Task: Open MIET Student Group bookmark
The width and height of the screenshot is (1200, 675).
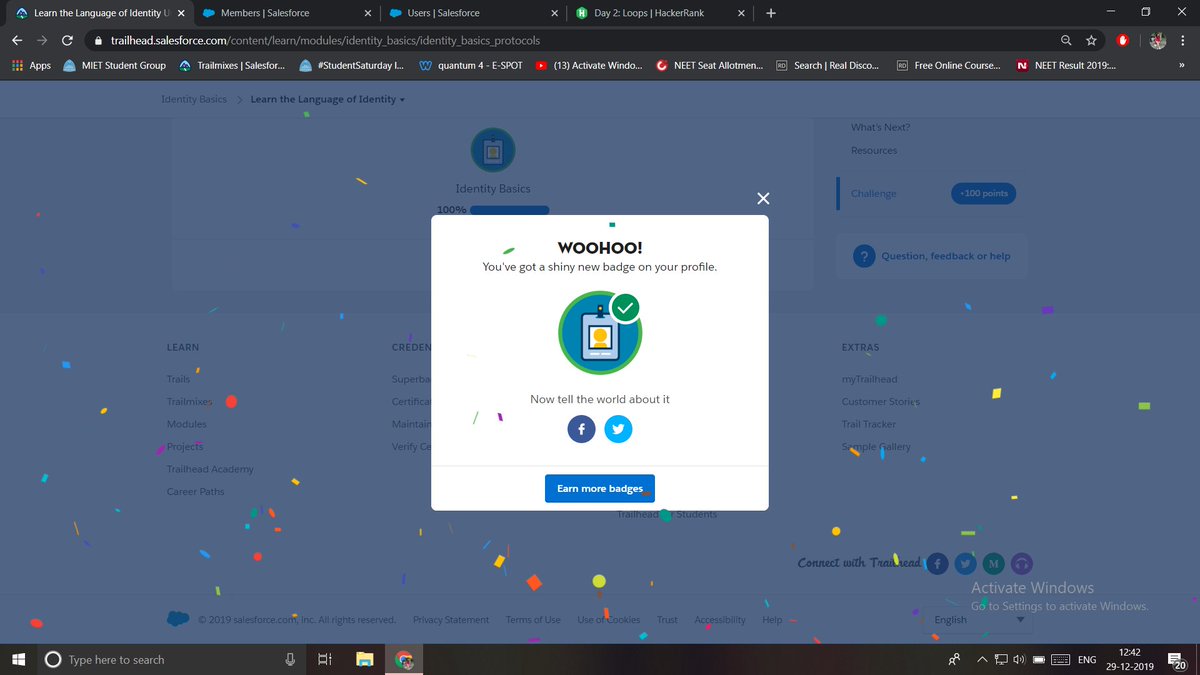Action: (x=114, y=65)
